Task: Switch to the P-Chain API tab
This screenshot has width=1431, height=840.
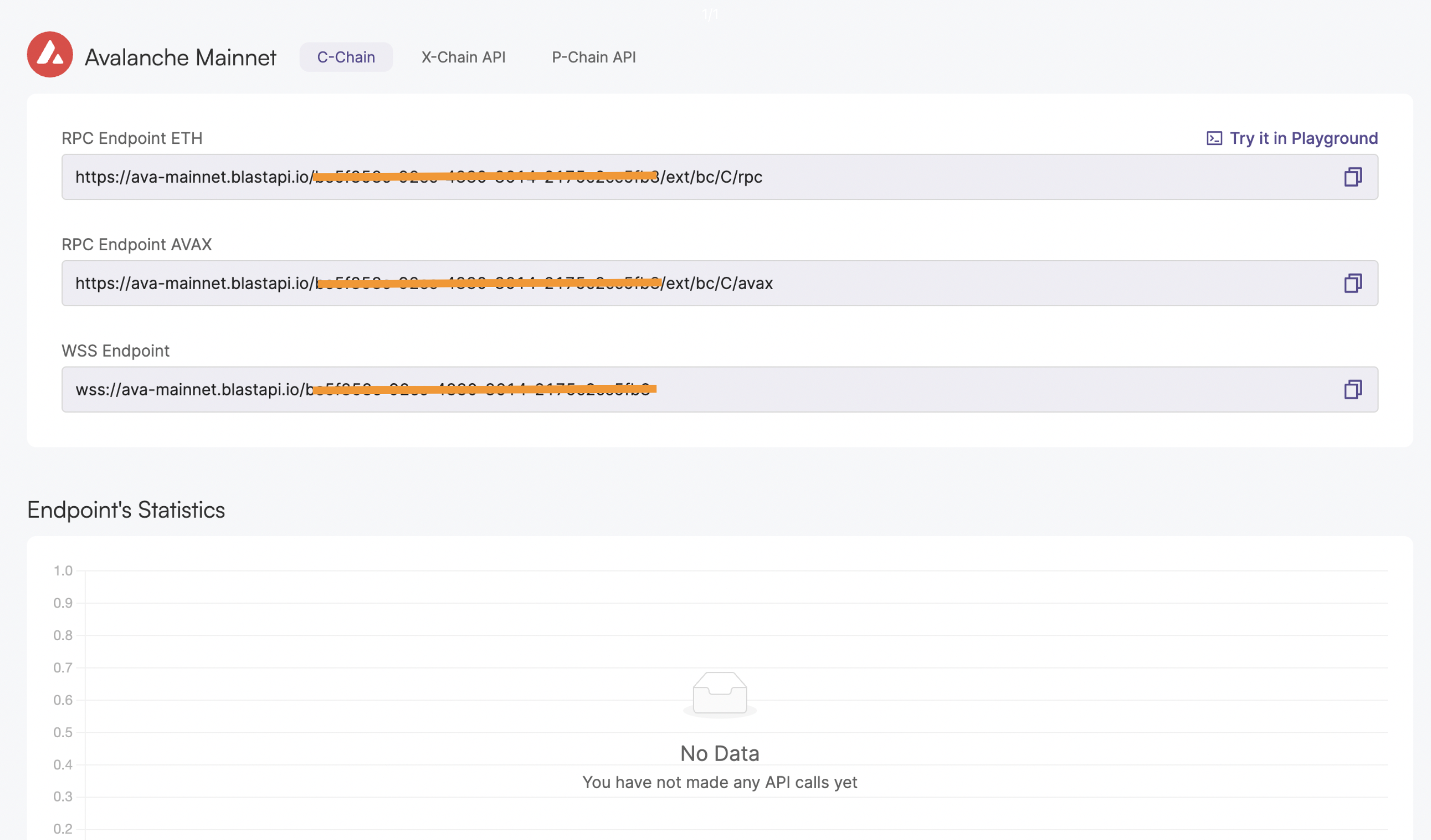Action: pyautogui.click(x=594, y=57)
